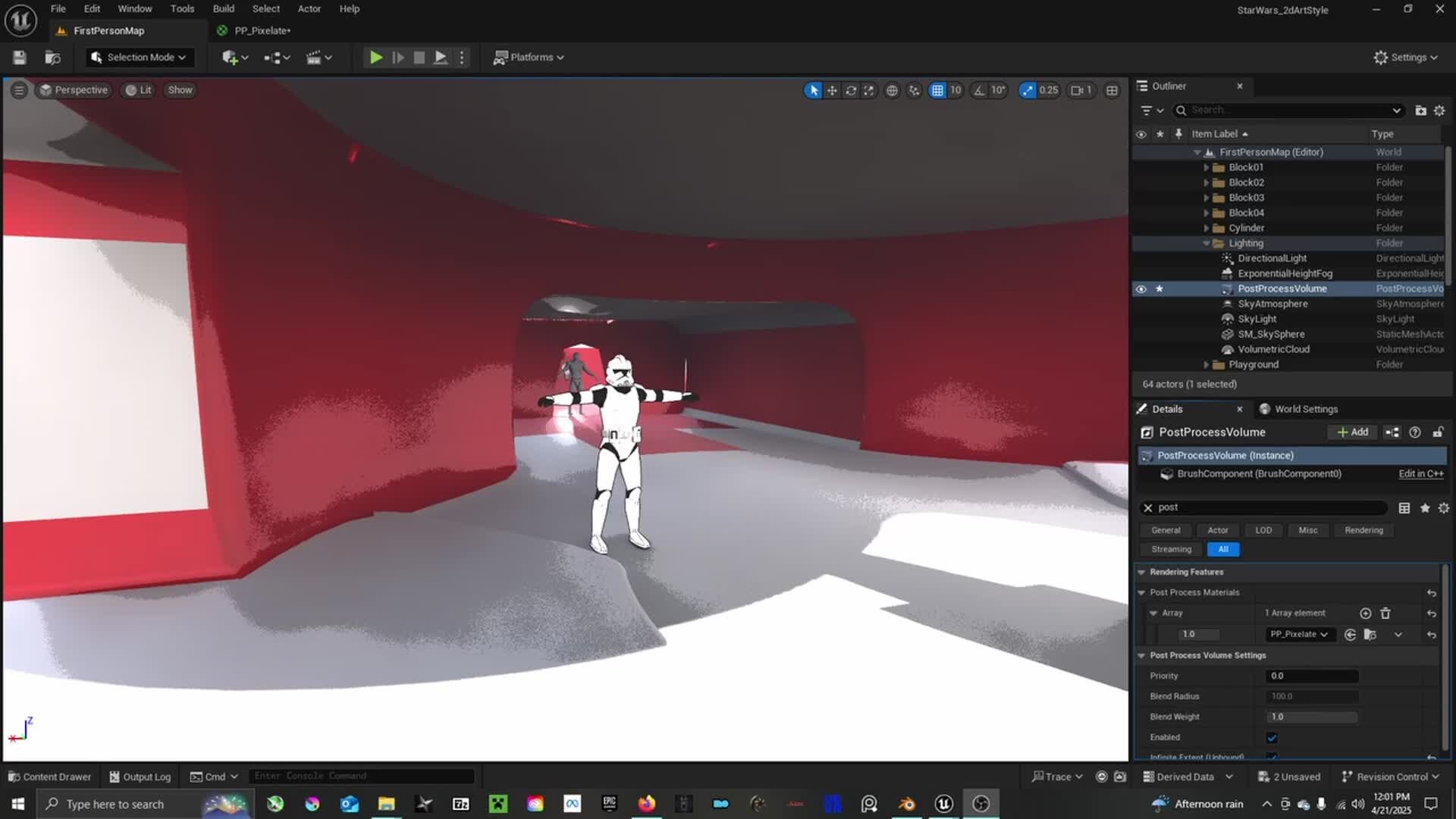The width and height of the screenshot is (1456, 819).
Task: Select the Move transform tool
Action: tap(832, 89)
